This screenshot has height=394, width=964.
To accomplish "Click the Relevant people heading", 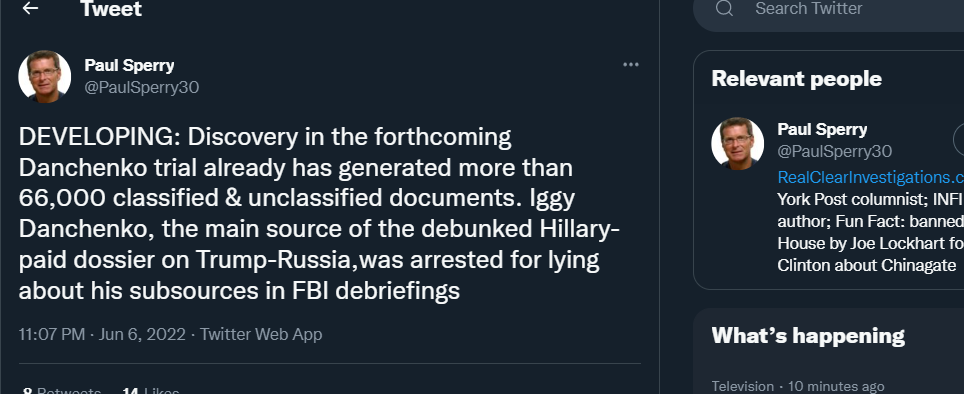I will [x=796, y=79].
